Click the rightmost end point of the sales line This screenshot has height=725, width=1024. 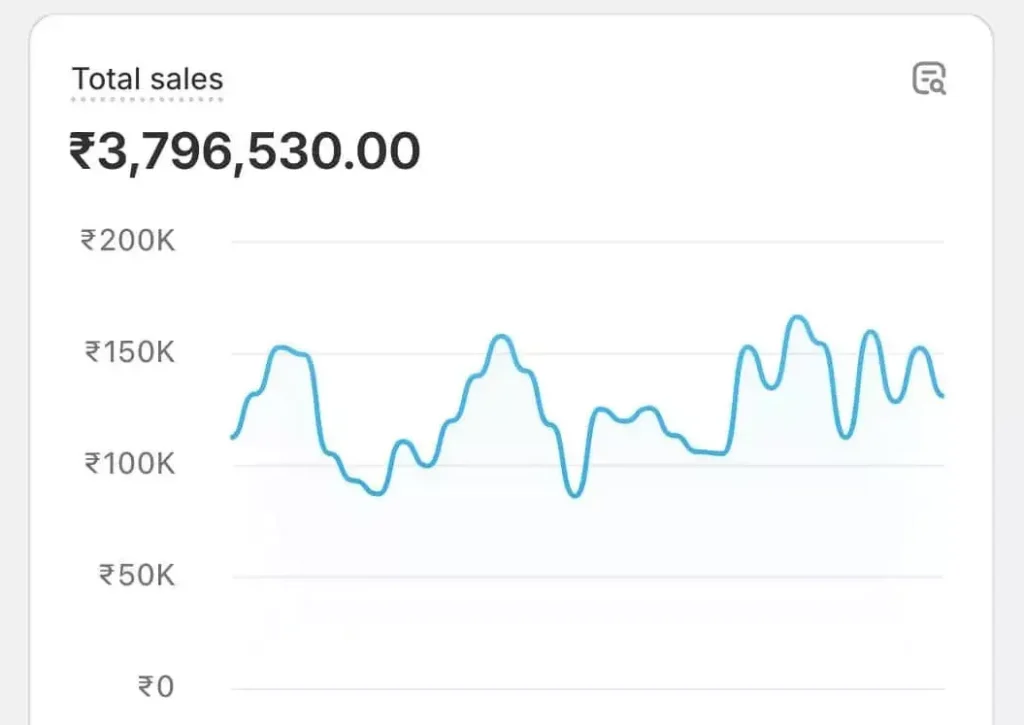point(942,396)
